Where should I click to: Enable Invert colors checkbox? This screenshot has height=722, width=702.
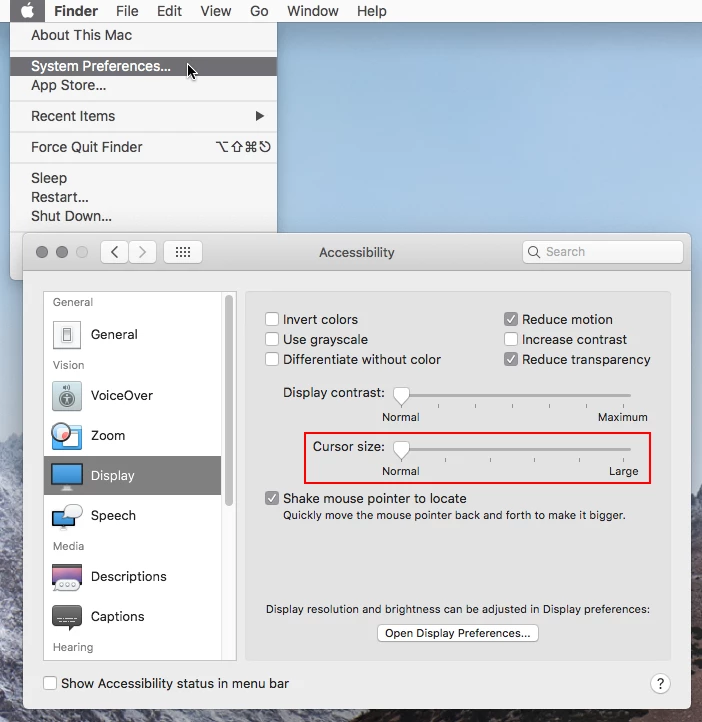click(272, 319)
